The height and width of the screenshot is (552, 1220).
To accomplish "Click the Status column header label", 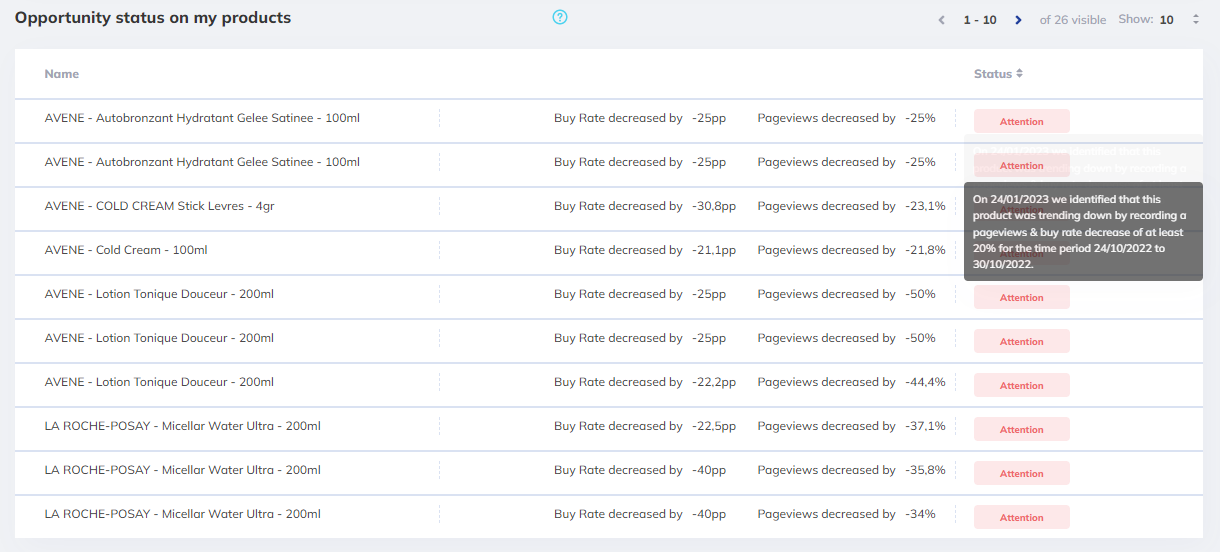I will 993,74.
